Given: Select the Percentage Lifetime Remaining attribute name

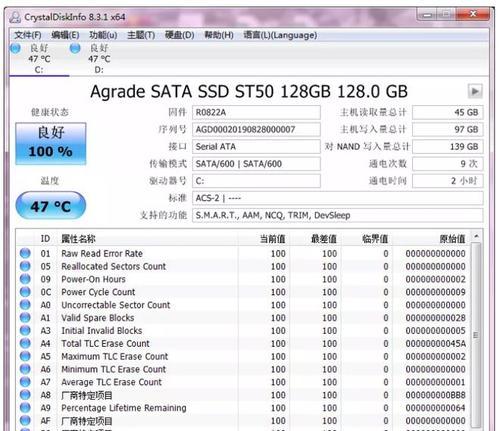Looking at the screenshot, I should pyautogui.click(x=124, y=408).
